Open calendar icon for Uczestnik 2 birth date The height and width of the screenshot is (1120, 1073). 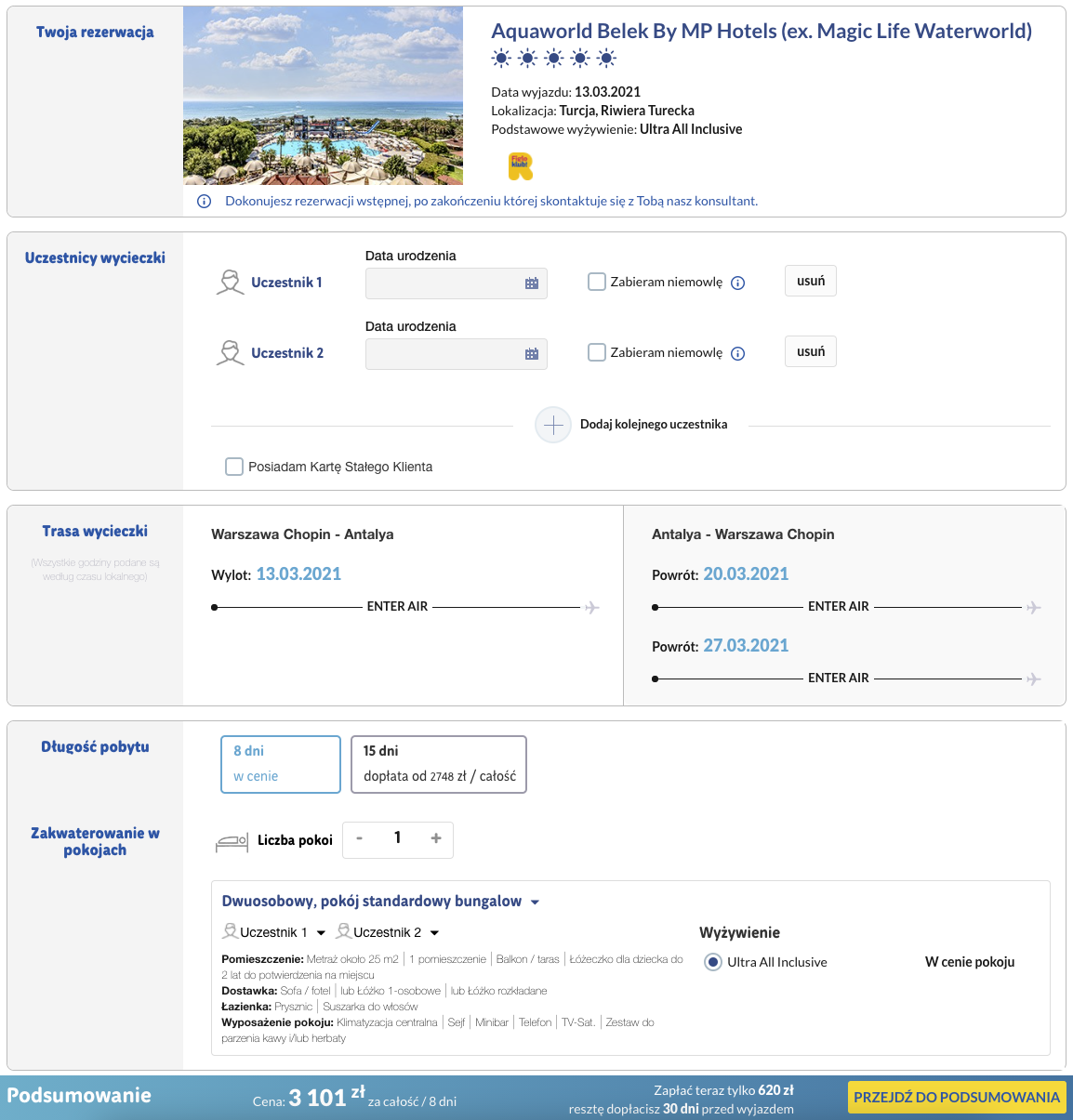(532, 354)
